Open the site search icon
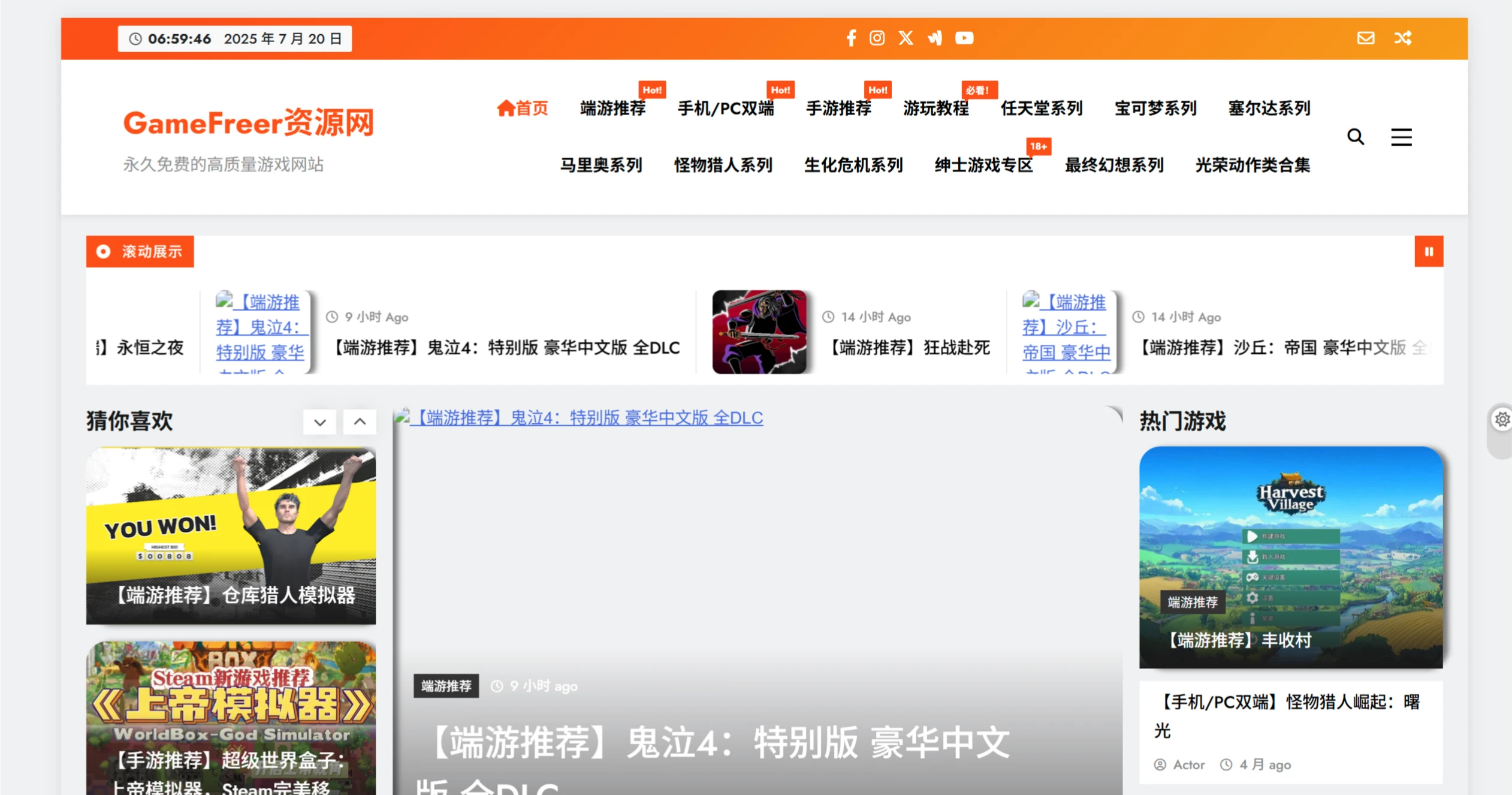Image resolution: width=1512 pixels, height=795 pixels. 1356,137
